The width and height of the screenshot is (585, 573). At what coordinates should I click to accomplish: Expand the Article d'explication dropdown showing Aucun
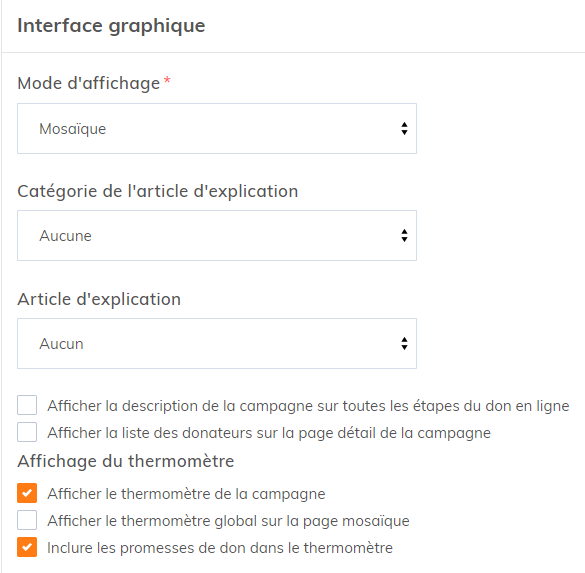[217, 344]
